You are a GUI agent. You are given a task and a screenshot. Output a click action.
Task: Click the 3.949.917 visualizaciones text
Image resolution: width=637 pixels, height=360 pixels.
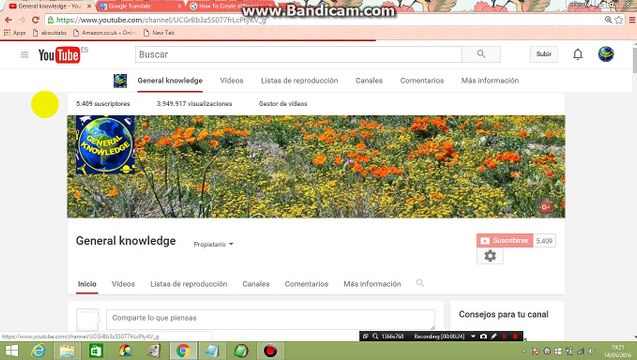coord(194,104)
